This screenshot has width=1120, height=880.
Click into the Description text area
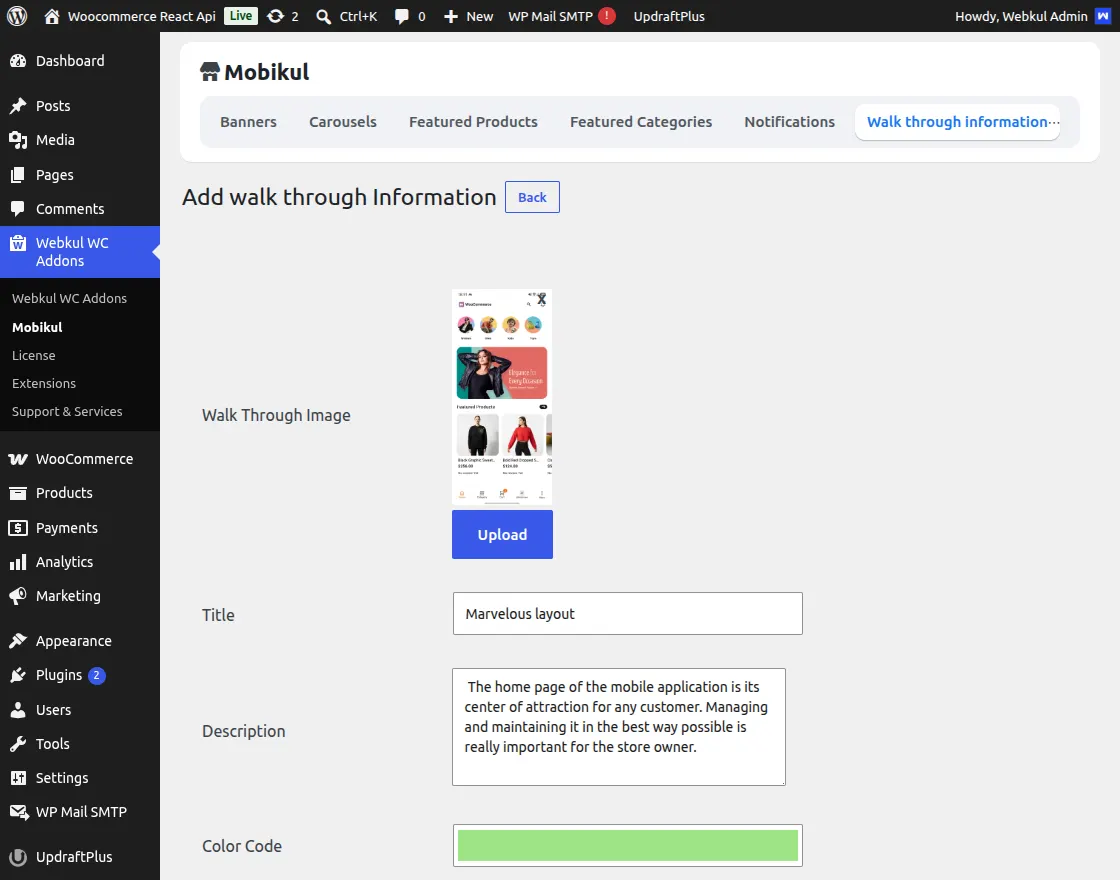point(619,727)
